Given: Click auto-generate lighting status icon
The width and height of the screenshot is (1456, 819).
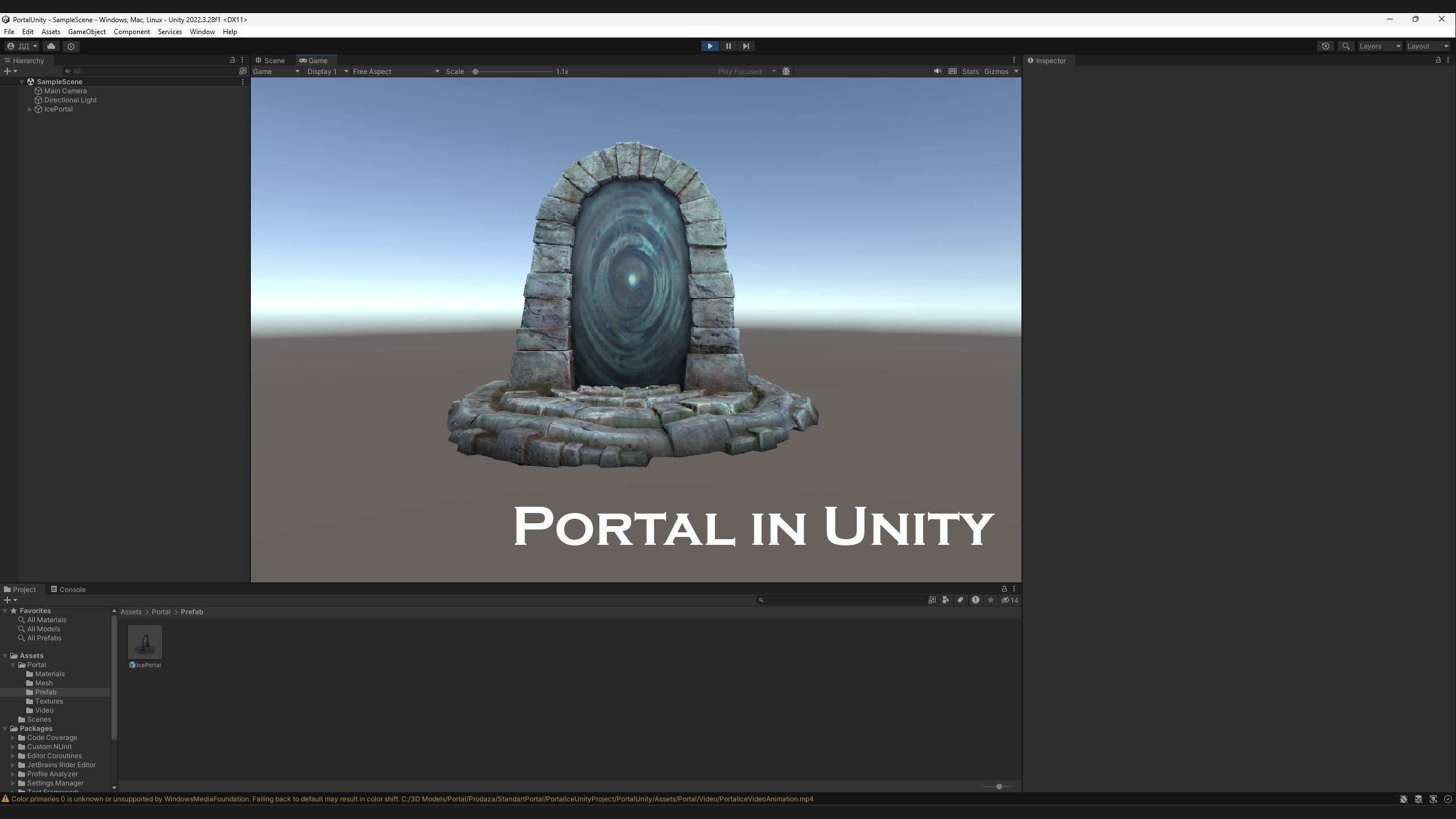Looking at the screenshot, I should pos(1433,799).
